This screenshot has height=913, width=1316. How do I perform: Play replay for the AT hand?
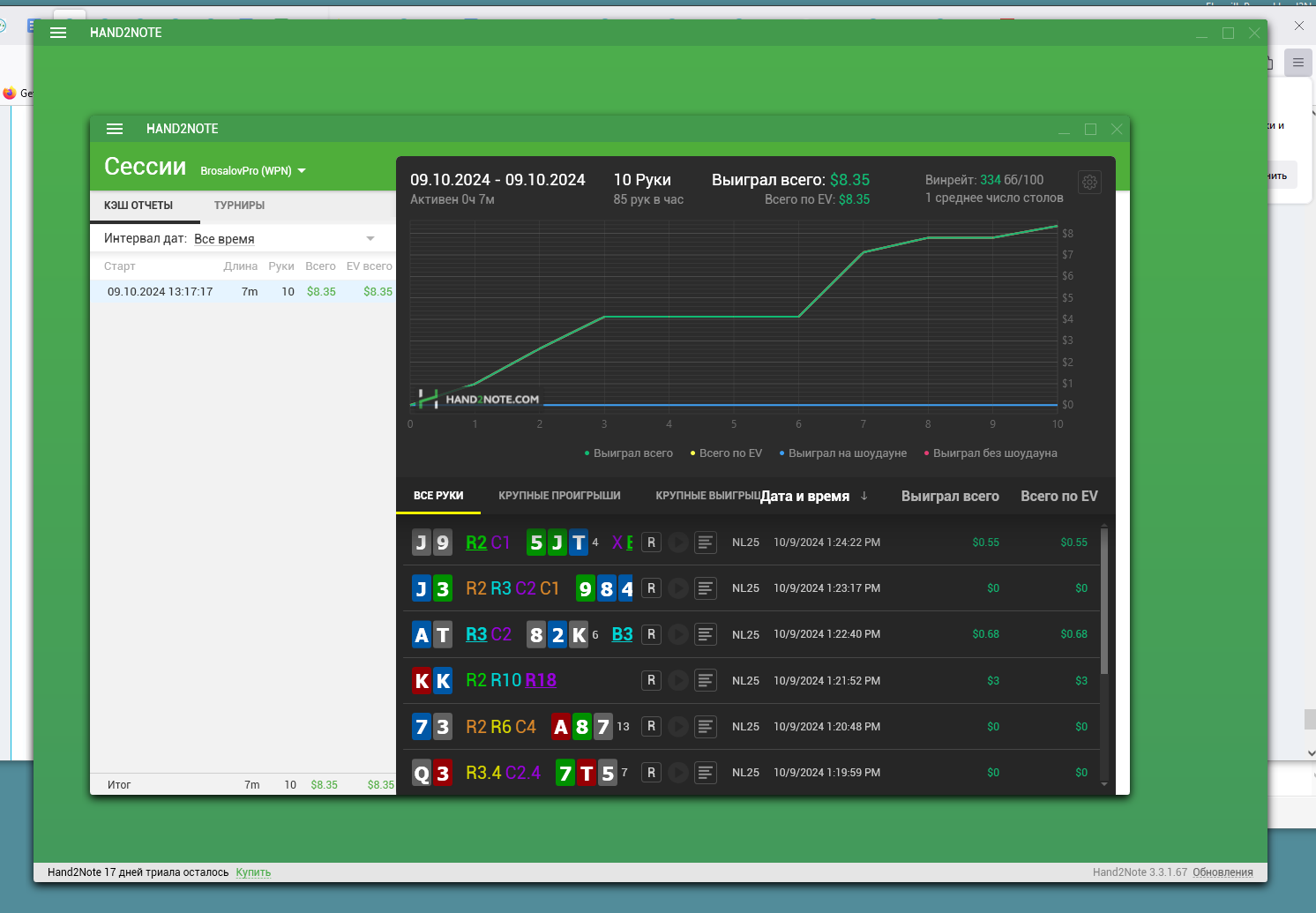(x=678, y=634)
